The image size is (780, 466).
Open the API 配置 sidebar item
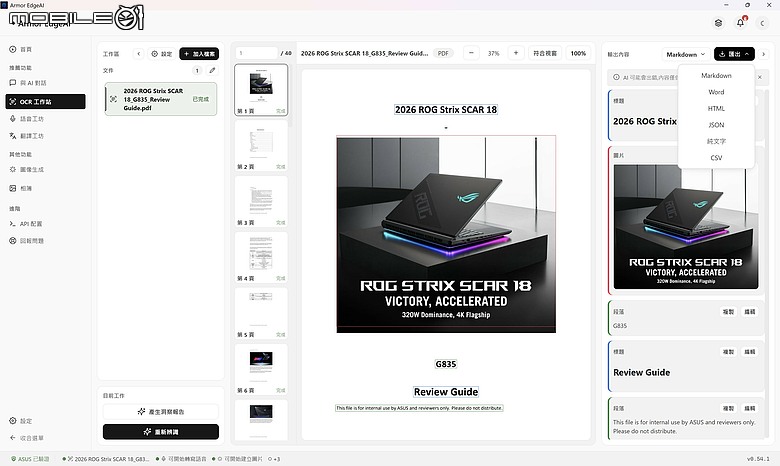coord(26,224)
